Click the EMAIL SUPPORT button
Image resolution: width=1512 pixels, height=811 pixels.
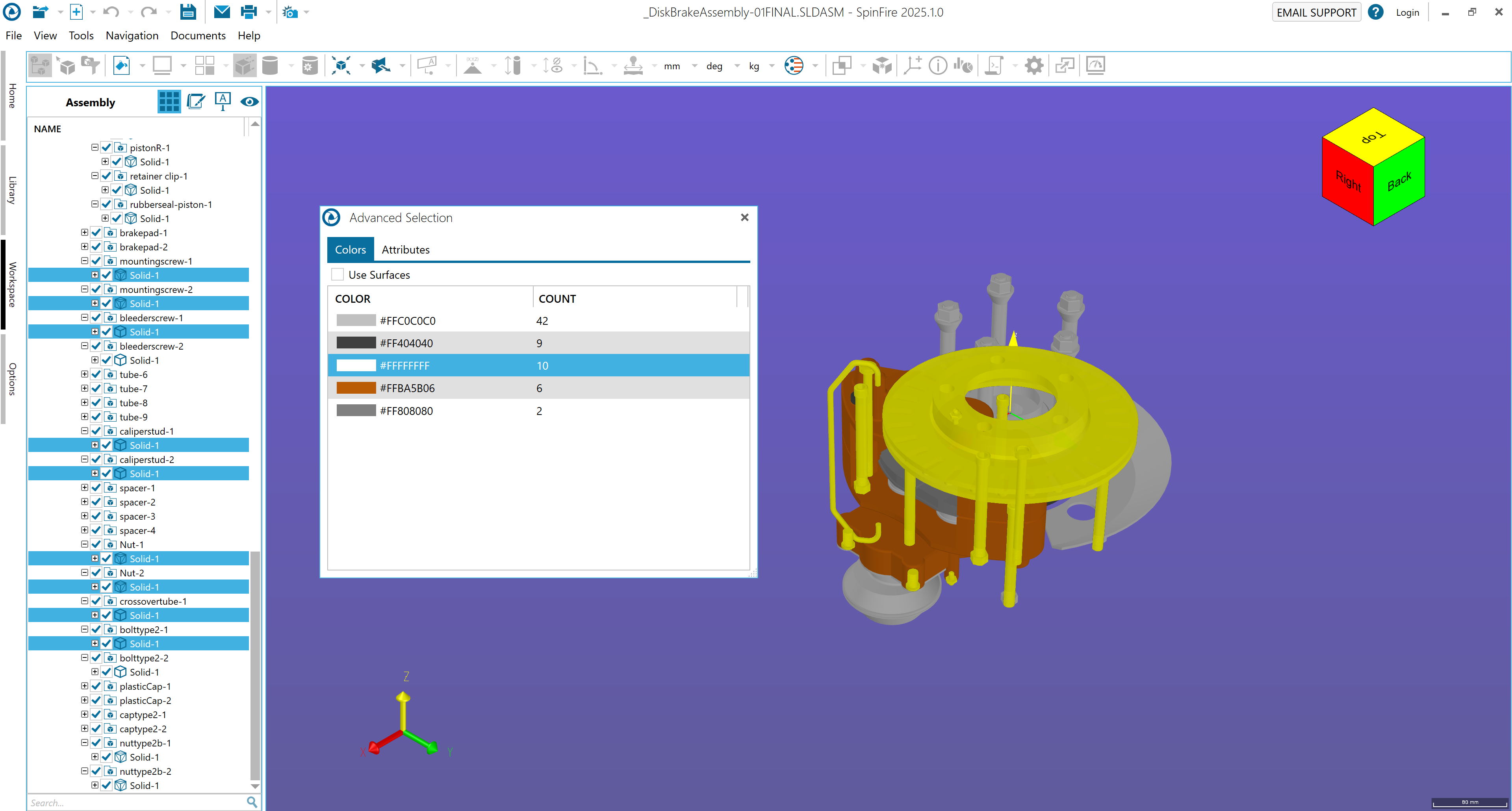click(x=1316, y=12)
